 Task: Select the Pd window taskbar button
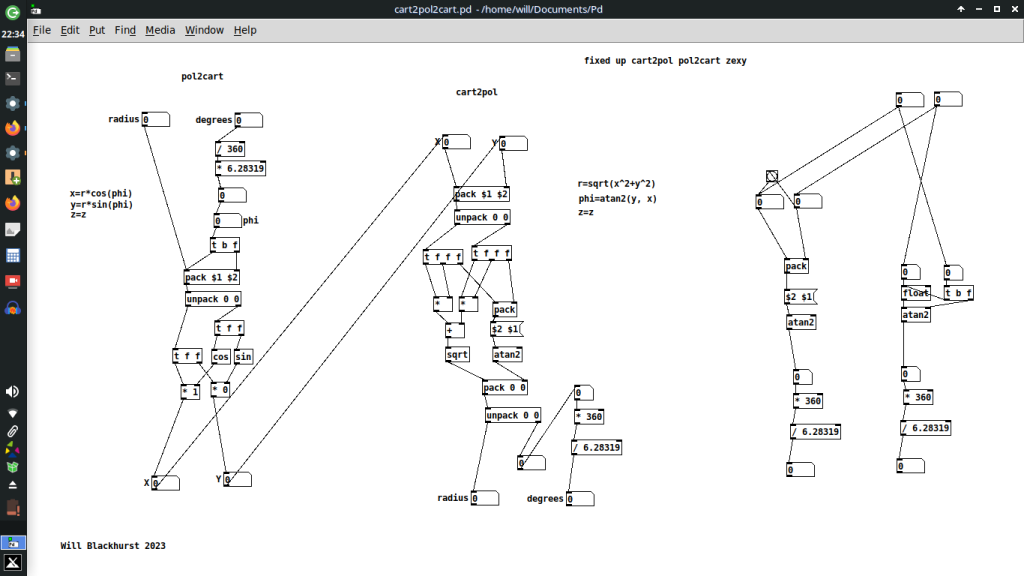click(x=13, y=543)
